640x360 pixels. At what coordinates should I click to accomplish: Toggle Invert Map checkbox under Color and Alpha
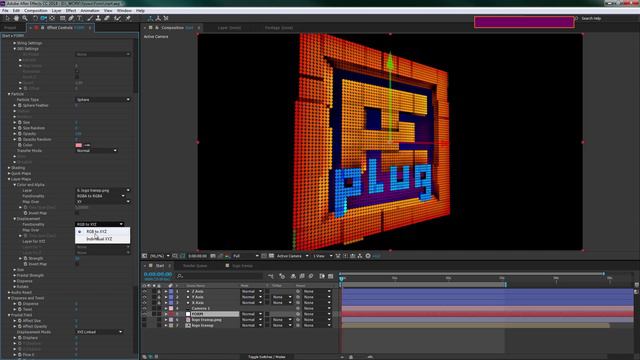coord(77,213)
